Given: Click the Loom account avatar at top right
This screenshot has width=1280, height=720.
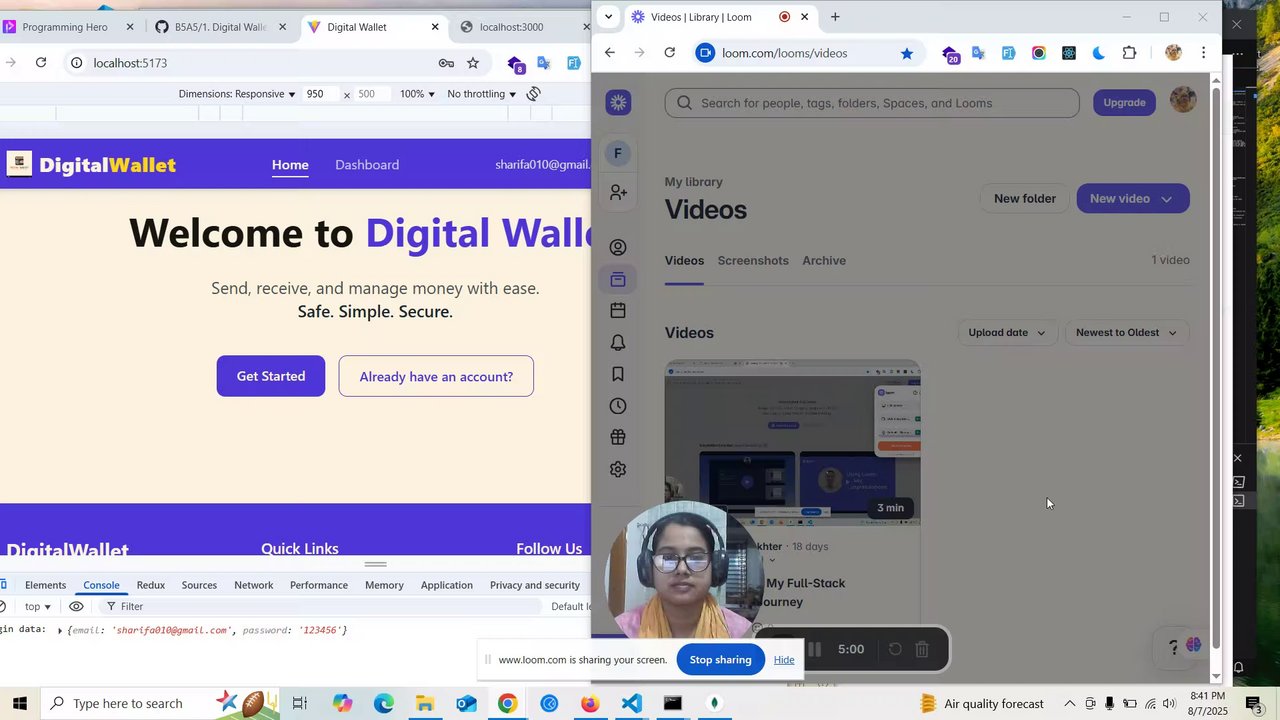Looking at the screenshot, I should (1183, 100).
